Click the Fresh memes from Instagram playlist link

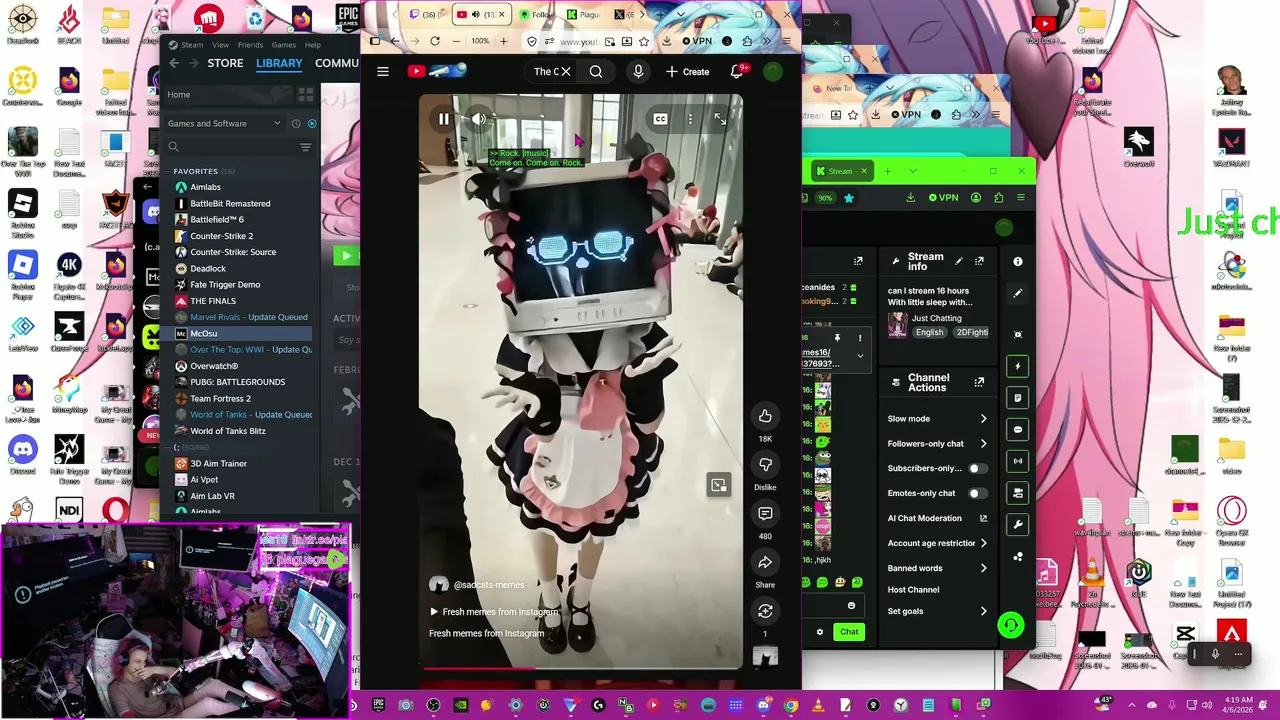coord(494,612)
